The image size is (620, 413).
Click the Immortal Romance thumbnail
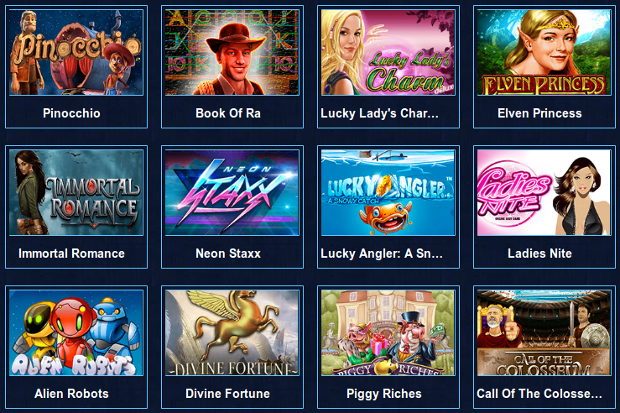point(76,193)
